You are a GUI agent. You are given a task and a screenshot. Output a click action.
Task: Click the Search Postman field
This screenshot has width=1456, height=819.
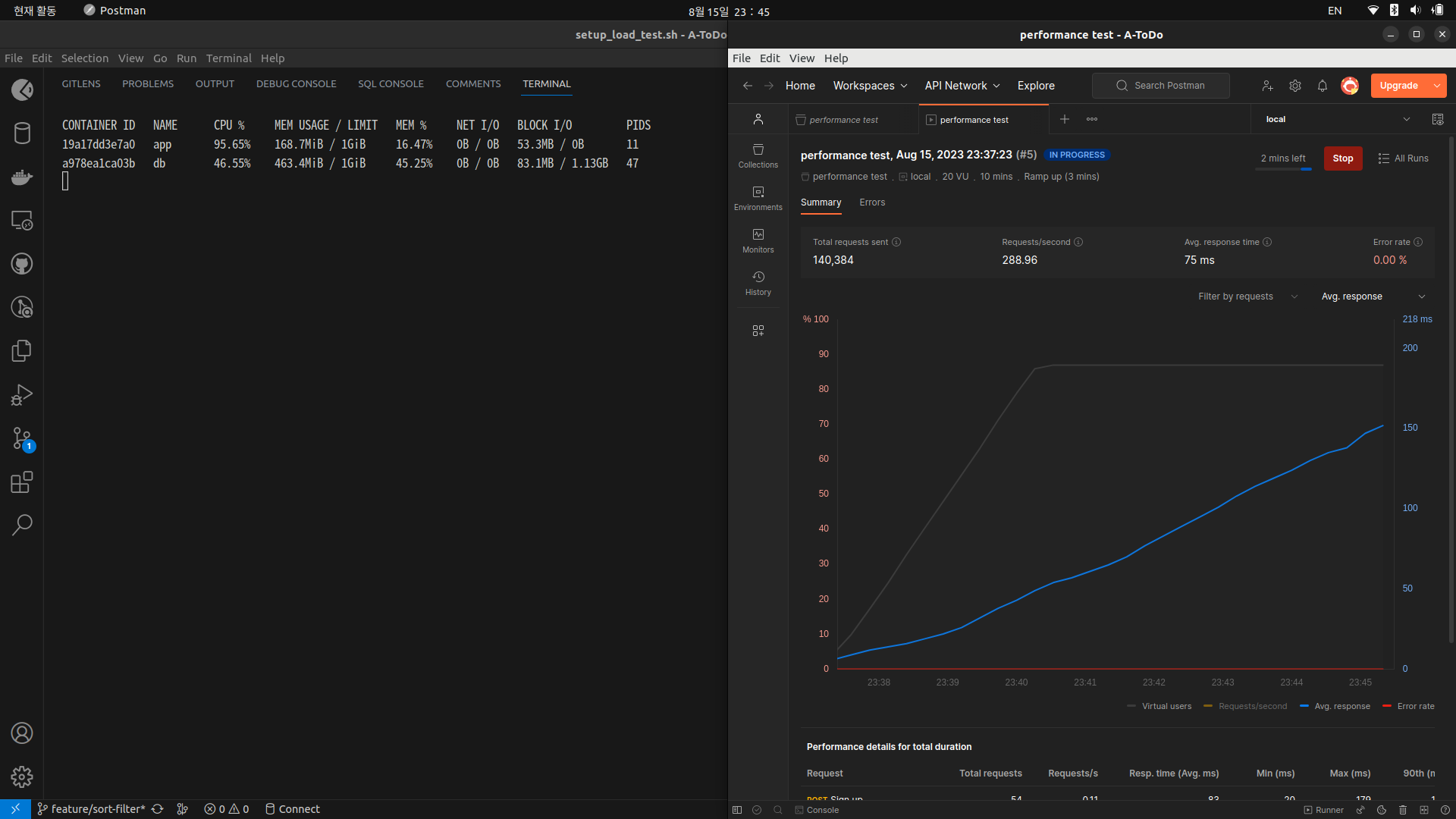(x=1161, y=86)
